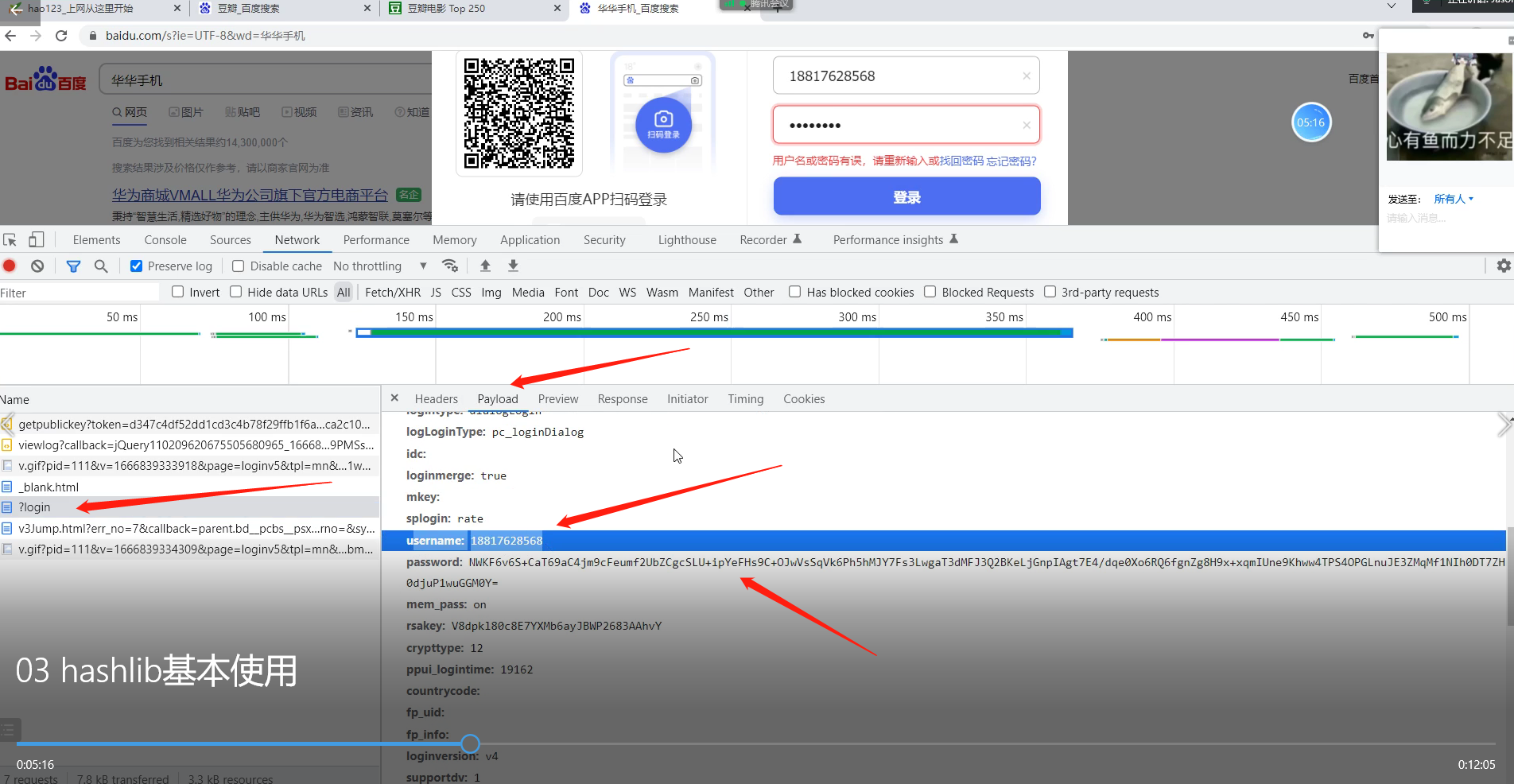Open the No throttling dropdown
1514x784 pixels.
coord(380,266)
